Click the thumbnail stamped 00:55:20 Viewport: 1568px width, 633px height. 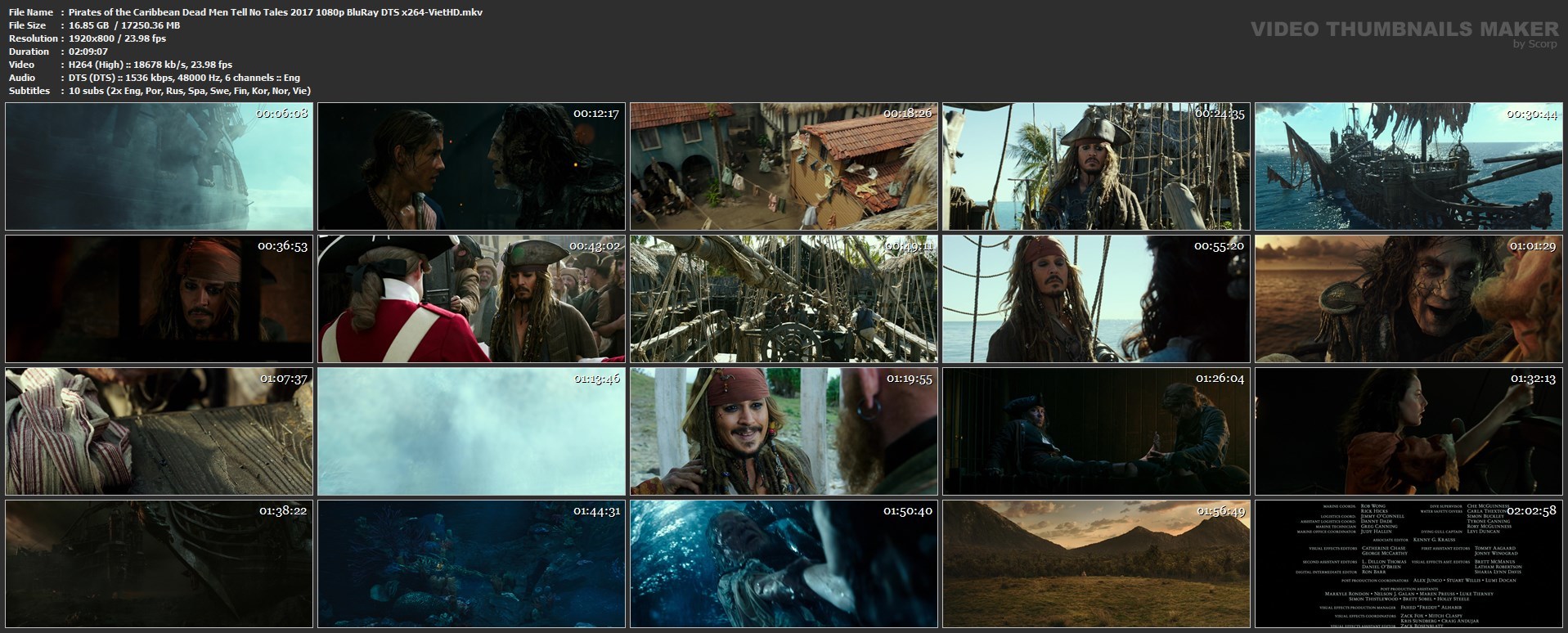click(1097, 299)
